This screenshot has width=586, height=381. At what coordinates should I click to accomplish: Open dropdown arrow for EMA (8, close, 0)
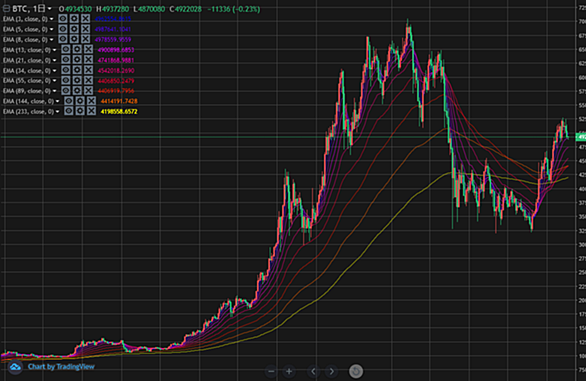coord(52,39)
